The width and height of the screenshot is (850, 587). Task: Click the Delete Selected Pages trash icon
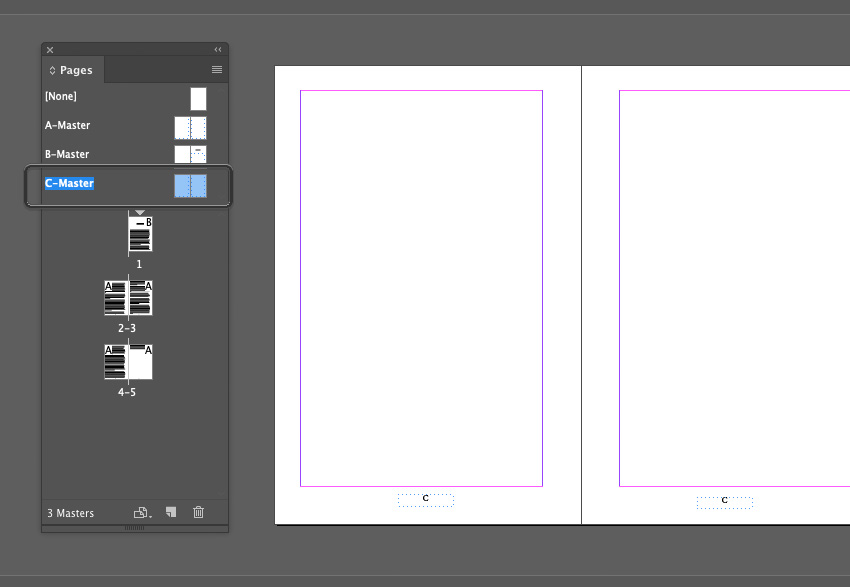point(198,512)
